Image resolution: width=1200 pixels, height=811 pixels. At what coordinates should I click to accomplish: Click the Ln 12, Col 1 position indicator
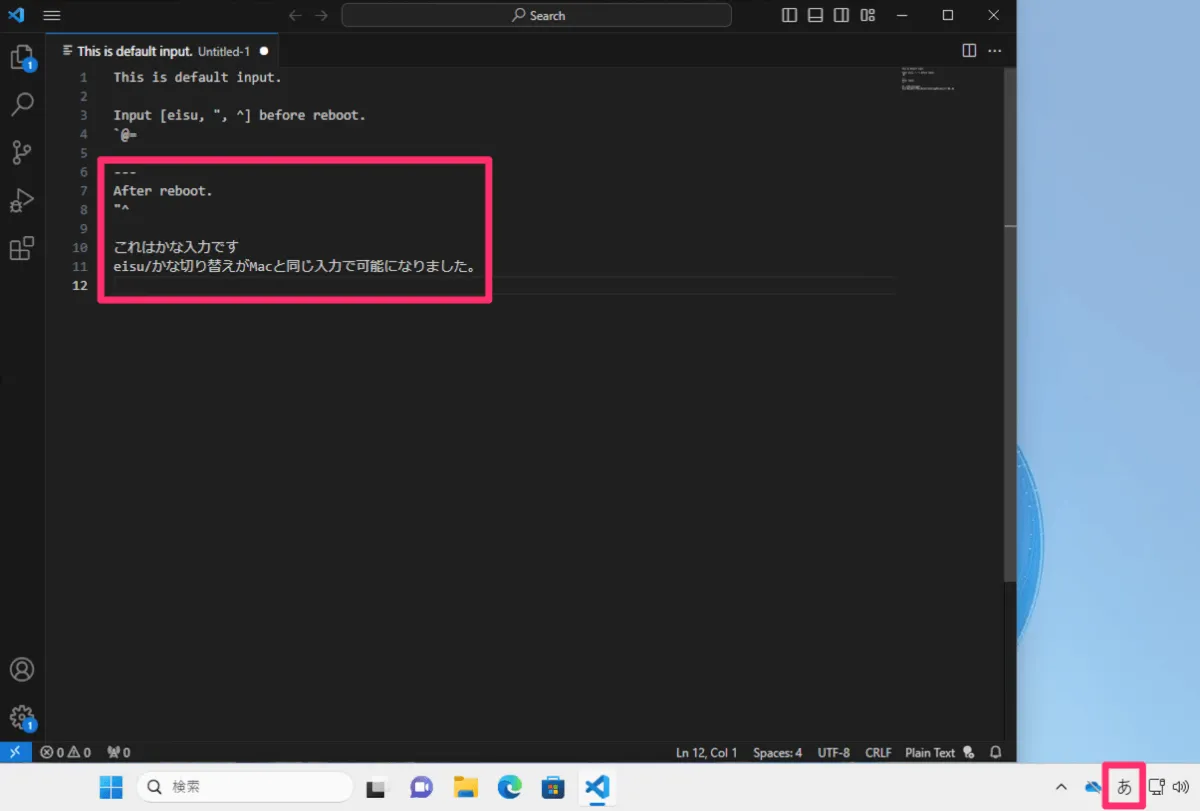[x=706, y=752]
